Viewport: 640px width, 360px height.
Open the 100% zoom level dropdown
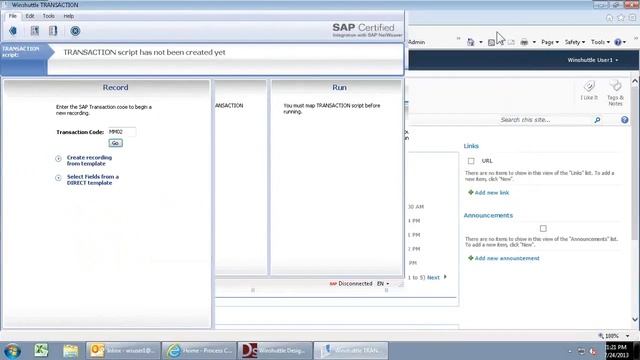click(627, 336)
